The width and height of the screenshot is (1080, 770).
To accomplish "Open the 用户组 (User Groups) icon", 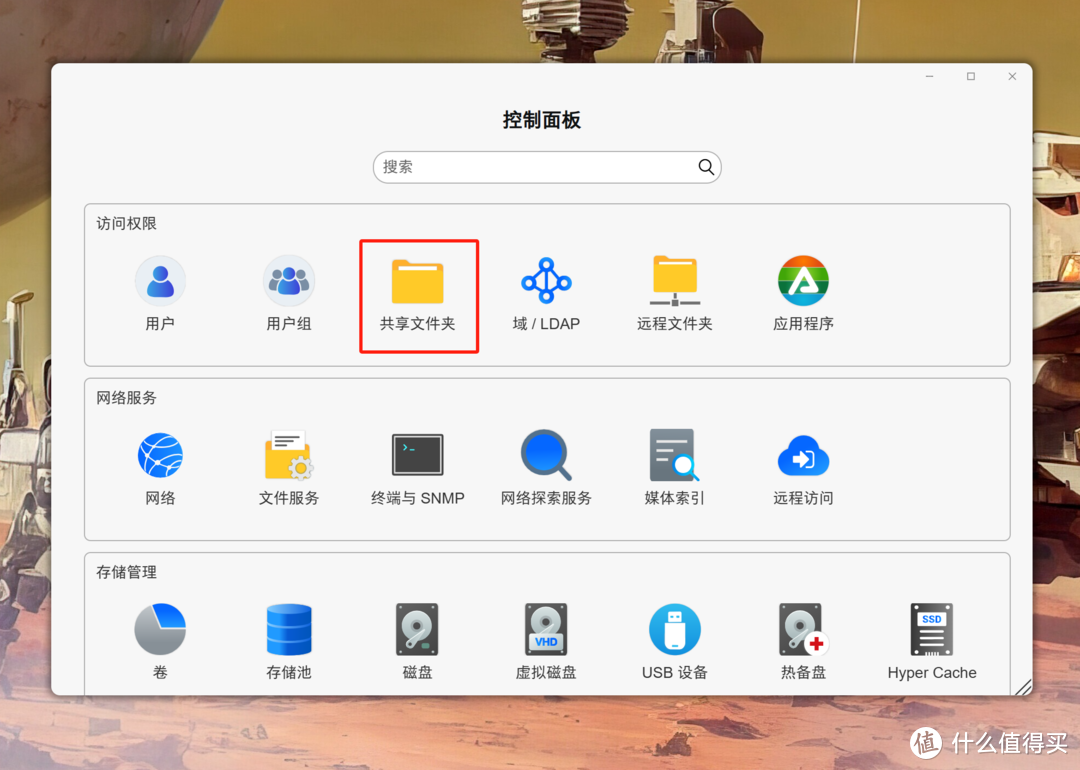I will [x=289, y=281].
